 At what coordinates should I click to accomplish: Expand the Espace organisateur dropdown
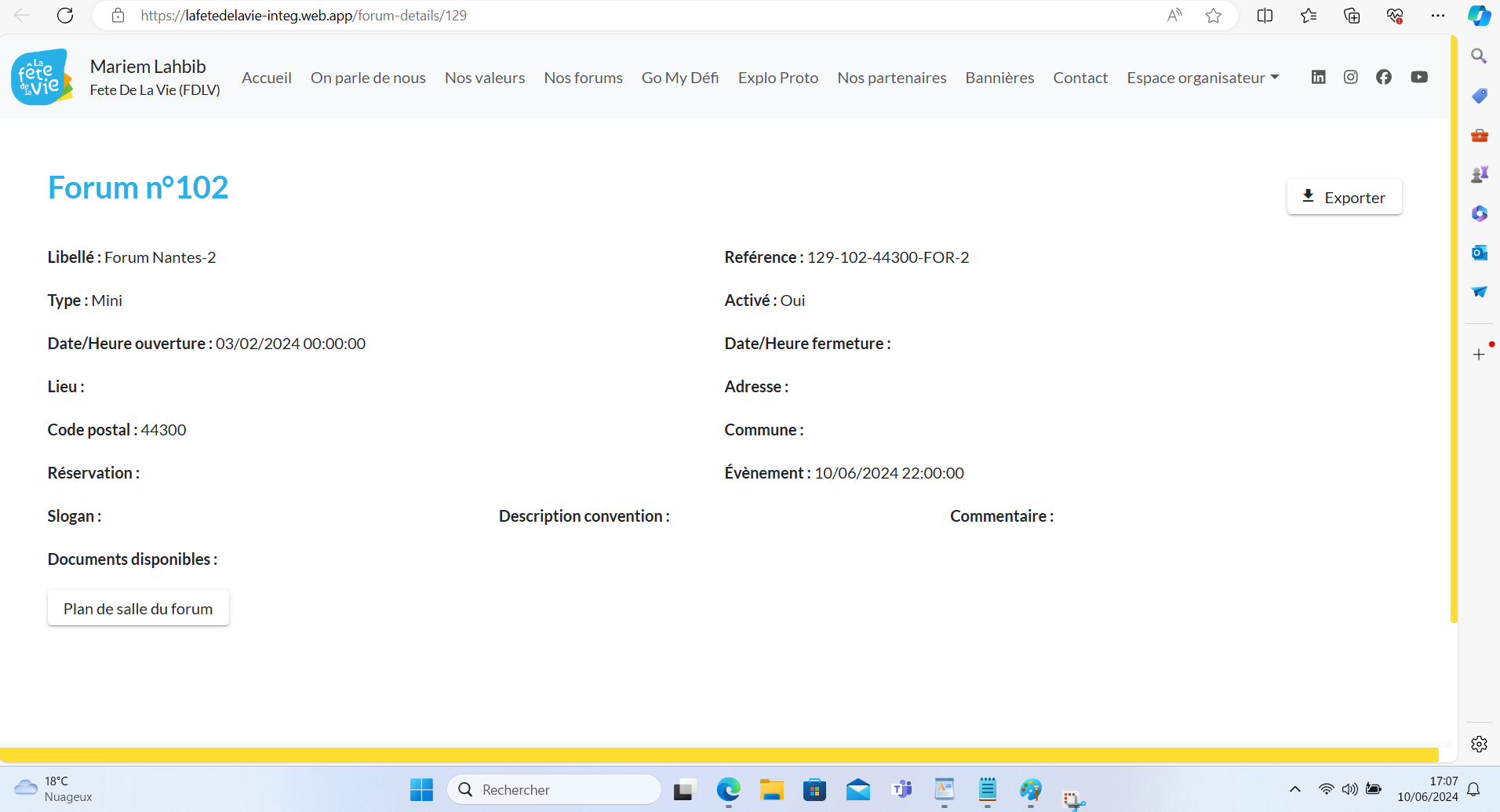point(1202,78)
